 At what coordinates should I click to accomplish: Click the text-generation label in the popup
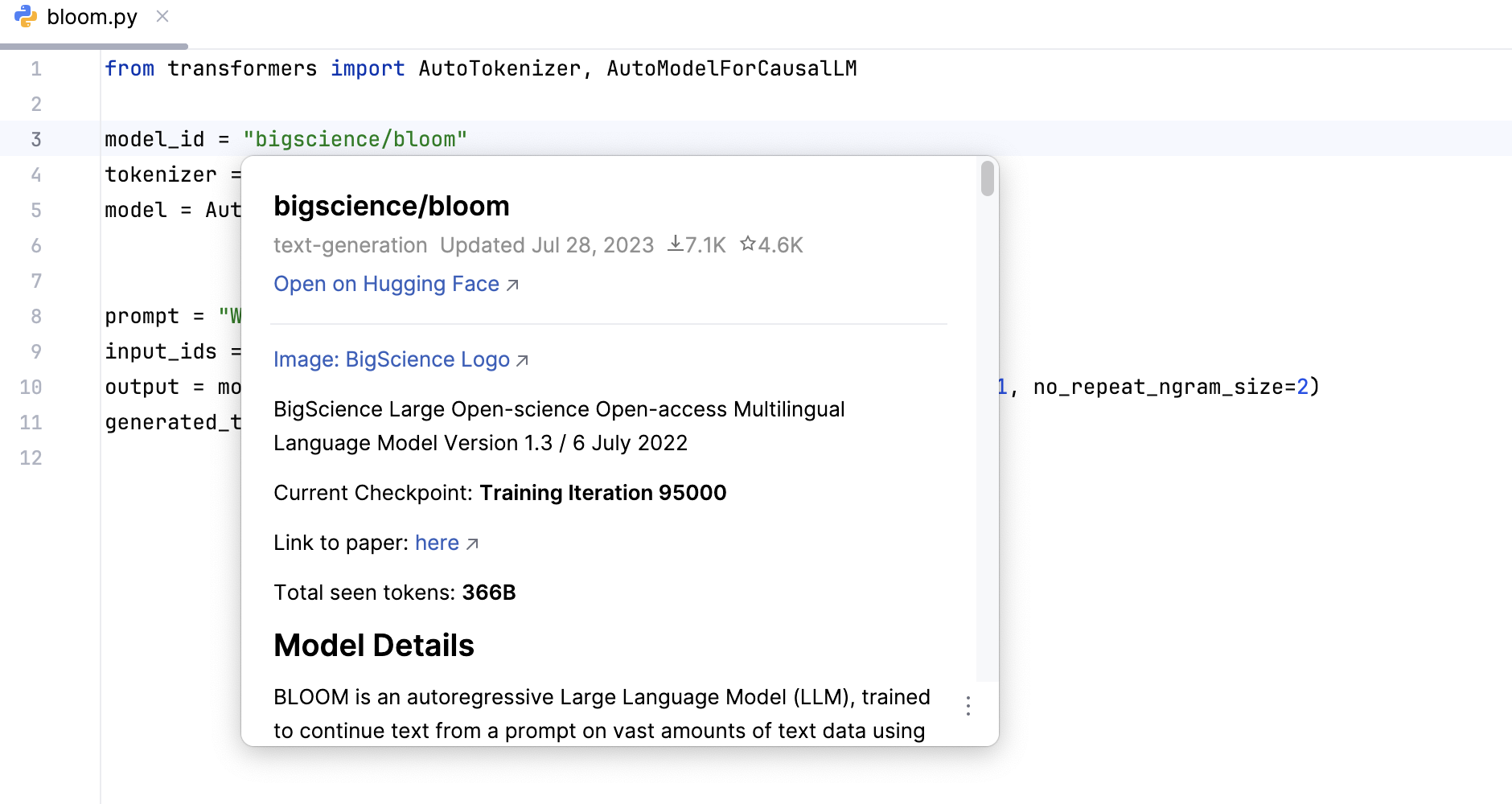click(x=350, y=245)
